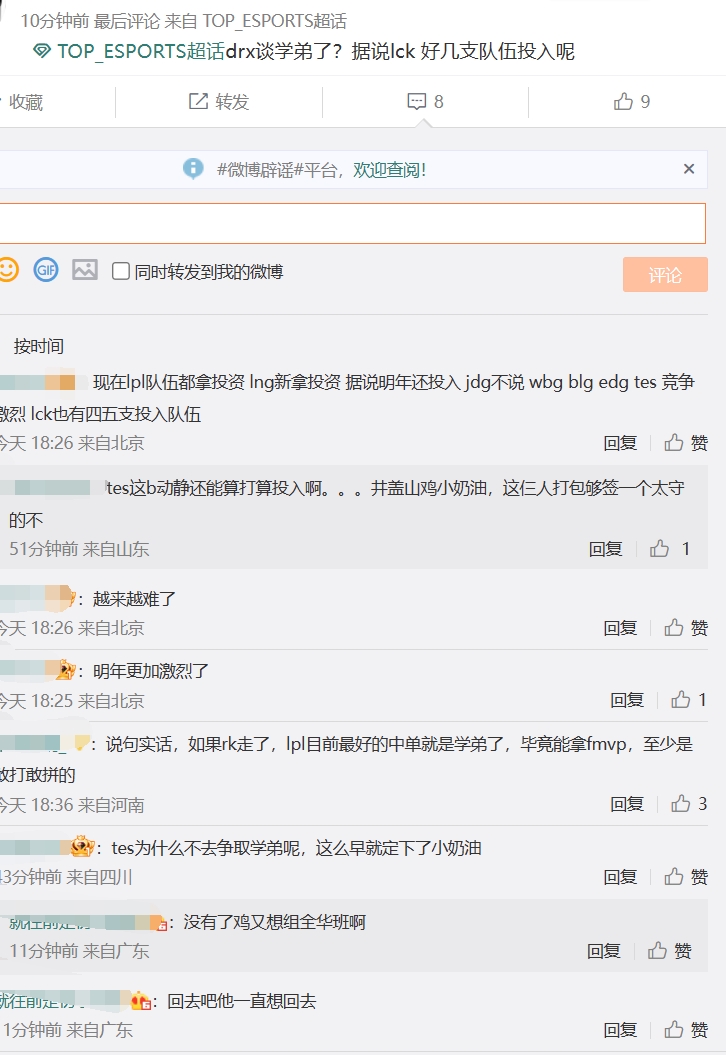Attach an image to the comment
This screenshot has height=1055, width=726.
[x=85, y=270]
